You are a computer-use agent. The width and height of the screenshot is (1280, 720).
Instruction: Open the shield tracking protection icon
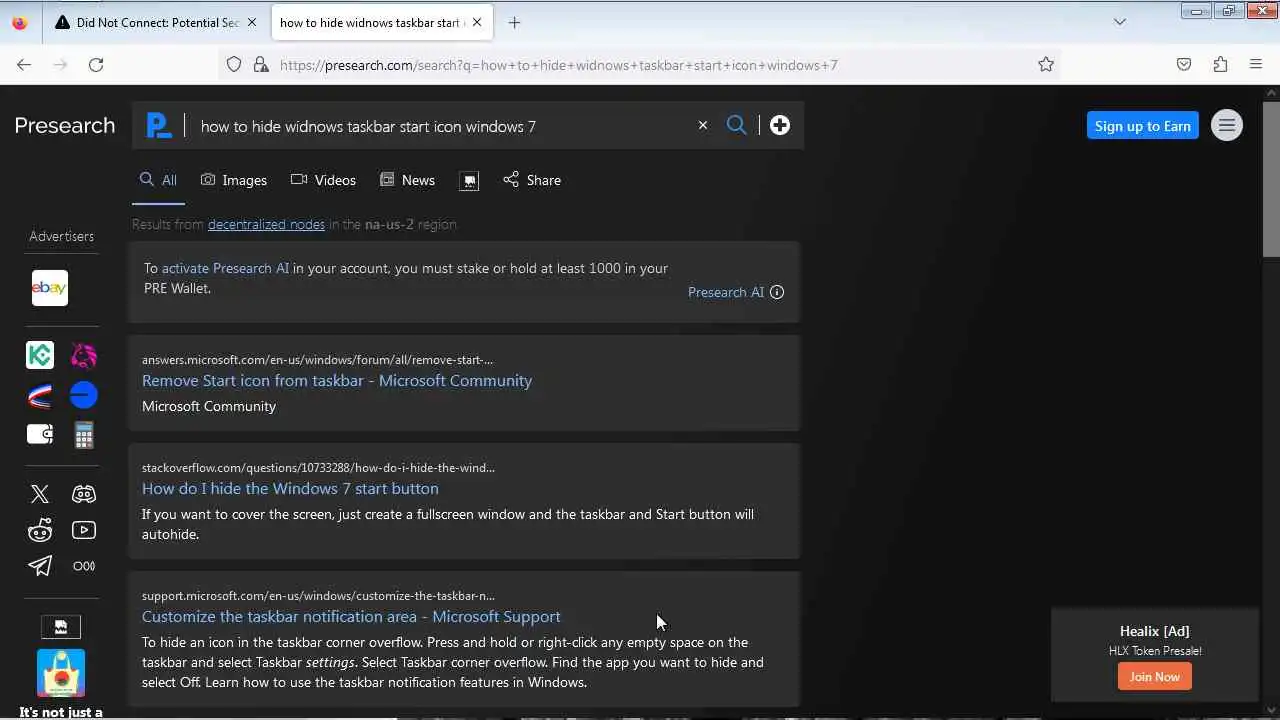point(234,65)
